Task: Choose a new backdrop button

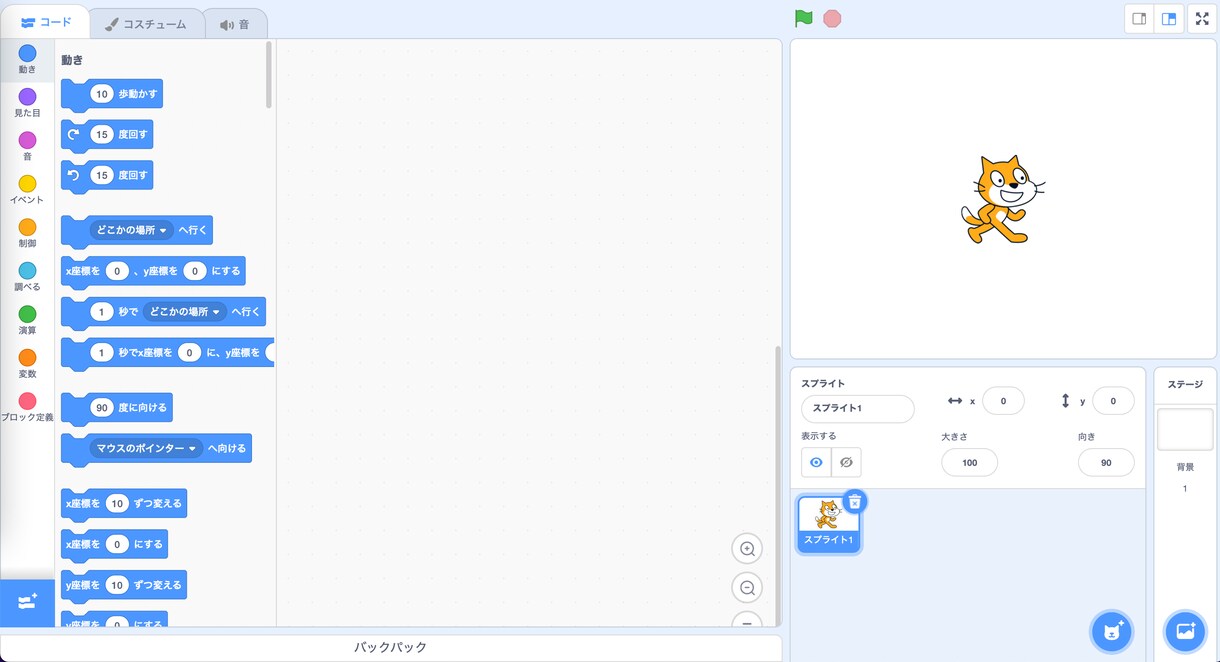Action: (x=1186, y=631)
